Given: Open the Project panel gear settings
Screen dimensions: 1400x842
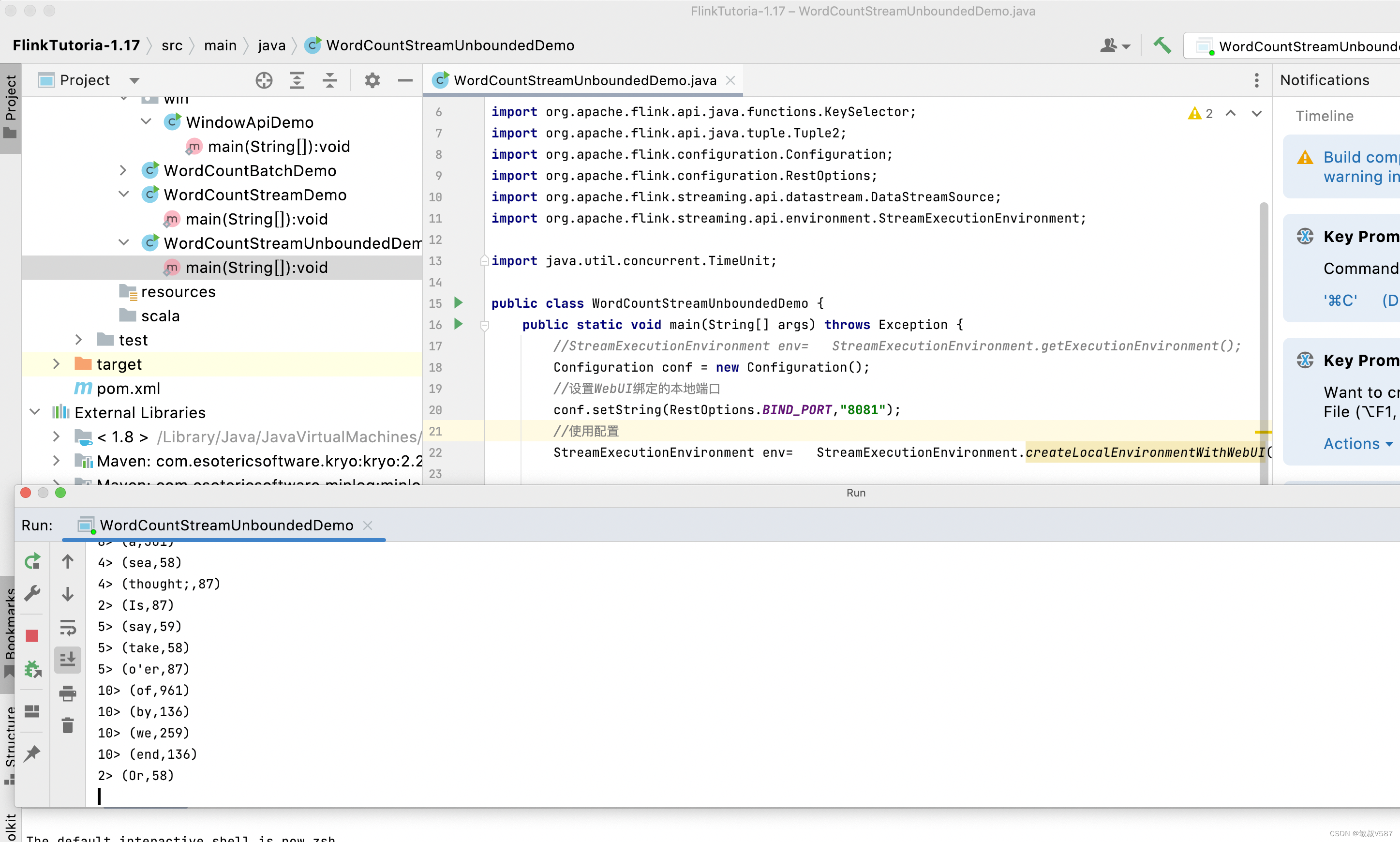Looking at the screenshot, I should 372,80.
